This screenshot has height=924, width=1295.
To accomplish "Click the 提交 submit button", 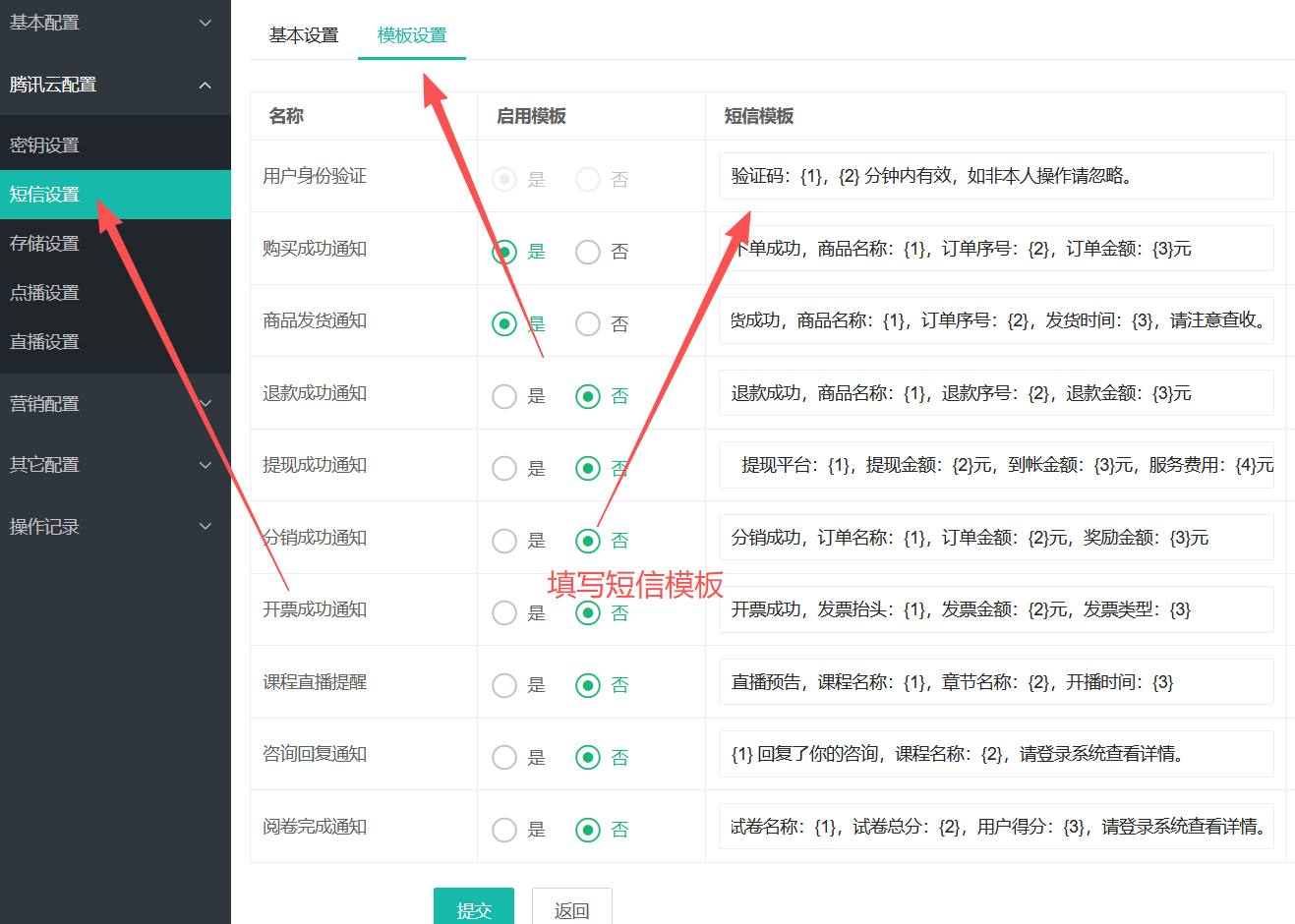I will [474, 908].
